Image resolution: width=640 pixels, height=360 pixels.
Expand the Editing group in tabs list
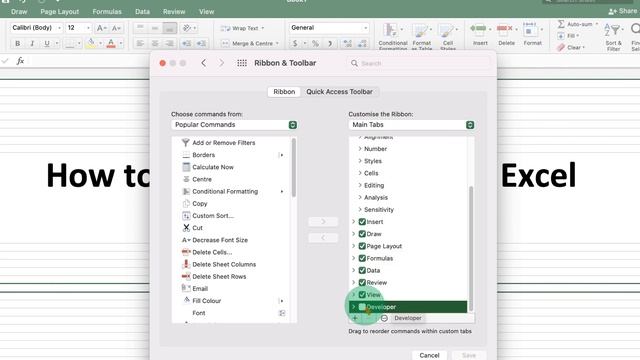point(360,185)
